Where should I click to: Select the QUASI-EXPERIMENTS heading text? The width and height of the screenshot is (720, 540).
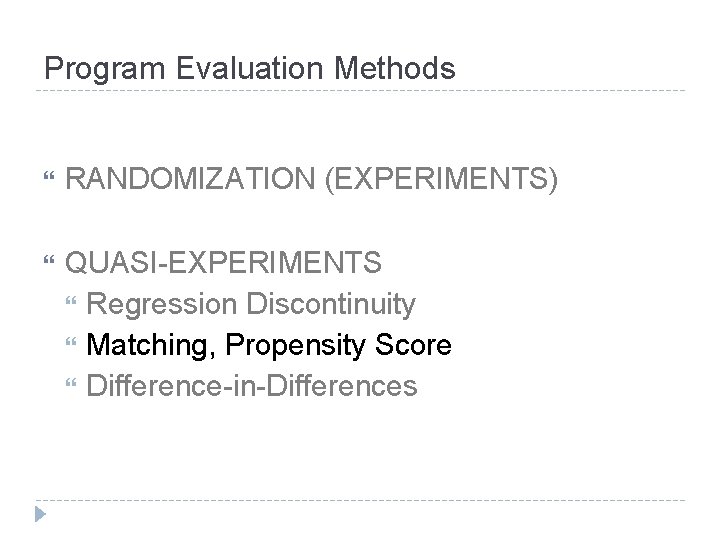click(222, 262)
